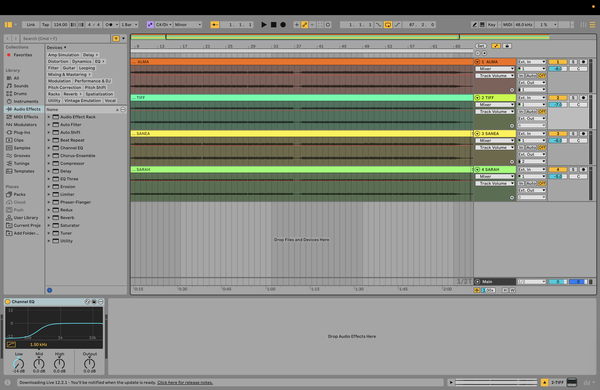The height and width of the screenshot is (390, 600).
Task: Collapse the 3 SANEA track
Action: [478, 134]
